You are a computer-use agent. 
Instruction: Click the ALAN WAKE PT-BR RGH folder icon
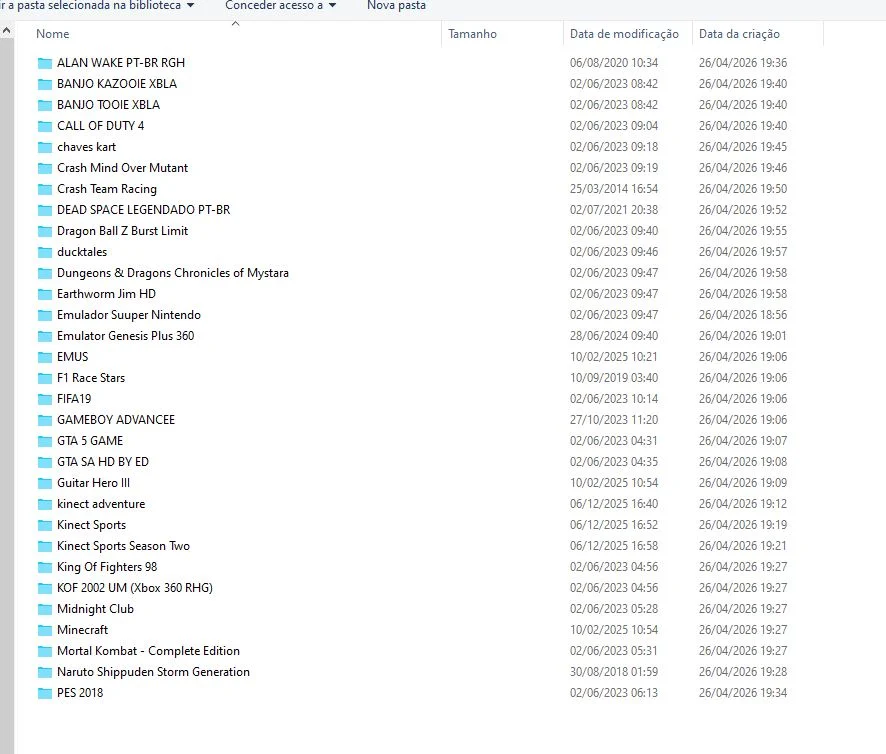click(45, 63)
